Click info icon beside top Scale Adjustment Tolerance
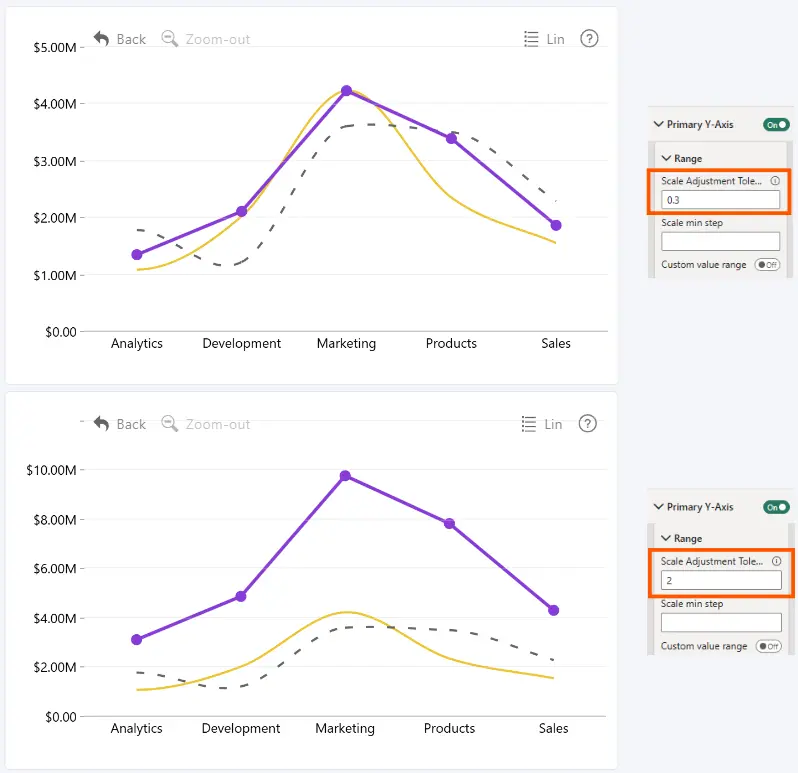 click(775, 181)
